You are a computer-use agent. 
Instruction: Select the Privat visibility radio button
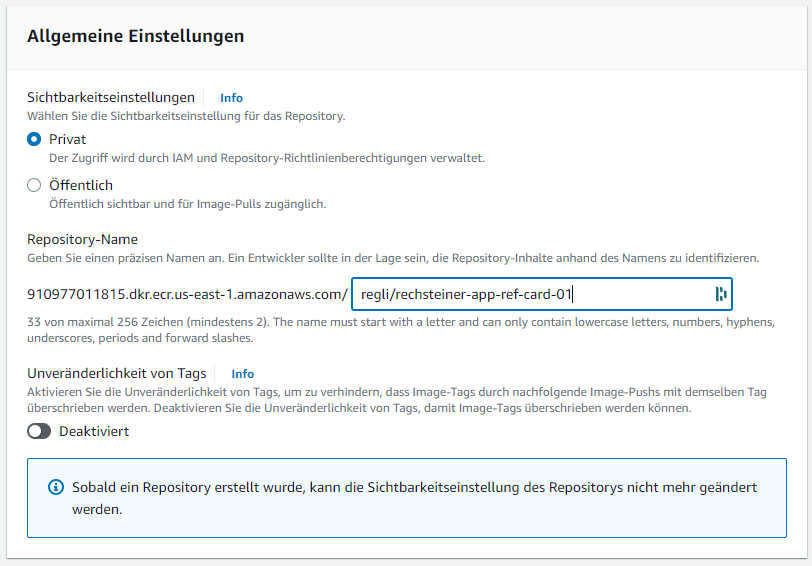pyautogui.click(x=34, y=140)
